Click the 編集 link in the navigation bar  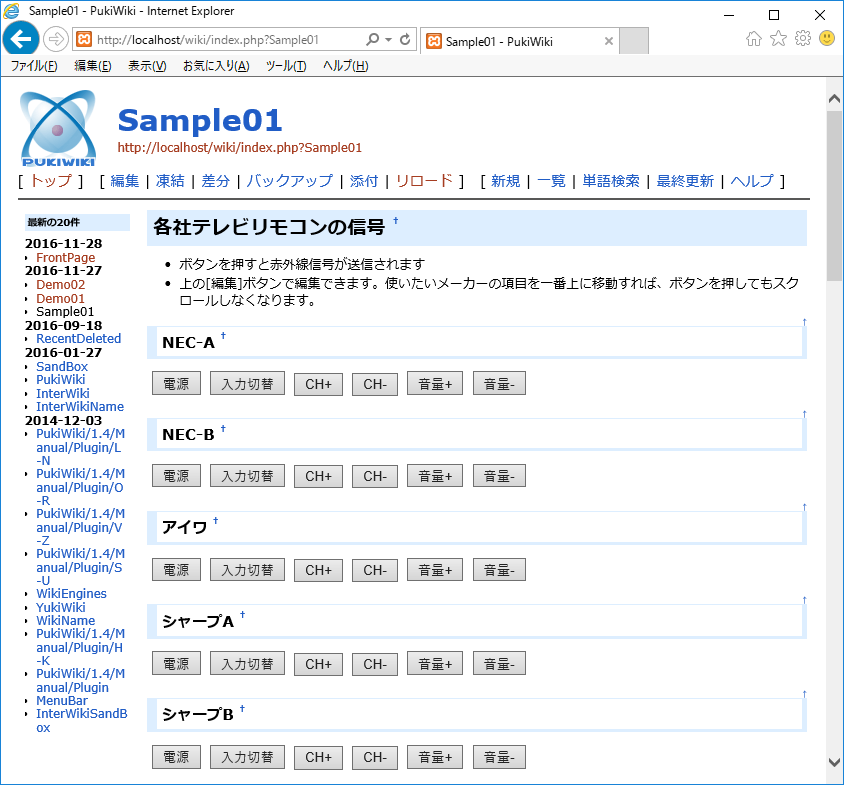(125, 181)
